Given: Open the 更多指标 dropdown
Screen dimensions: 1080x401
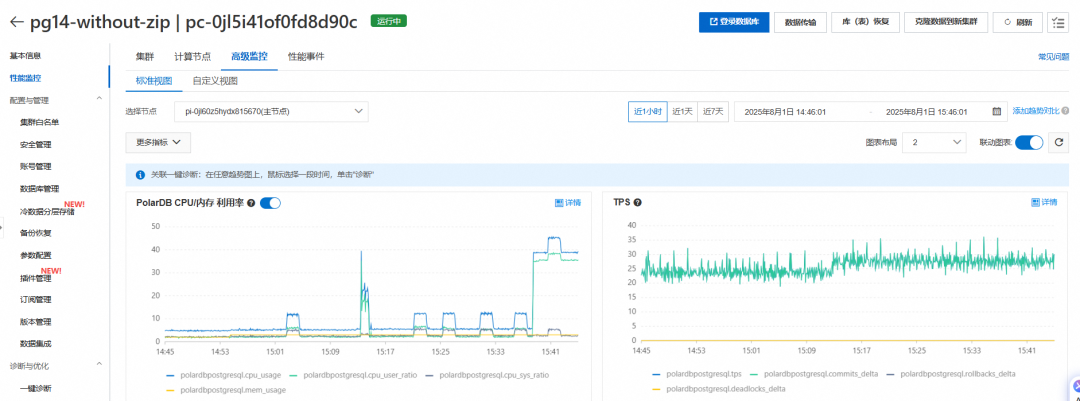Looking at the screenshot, I should [158, 143].
